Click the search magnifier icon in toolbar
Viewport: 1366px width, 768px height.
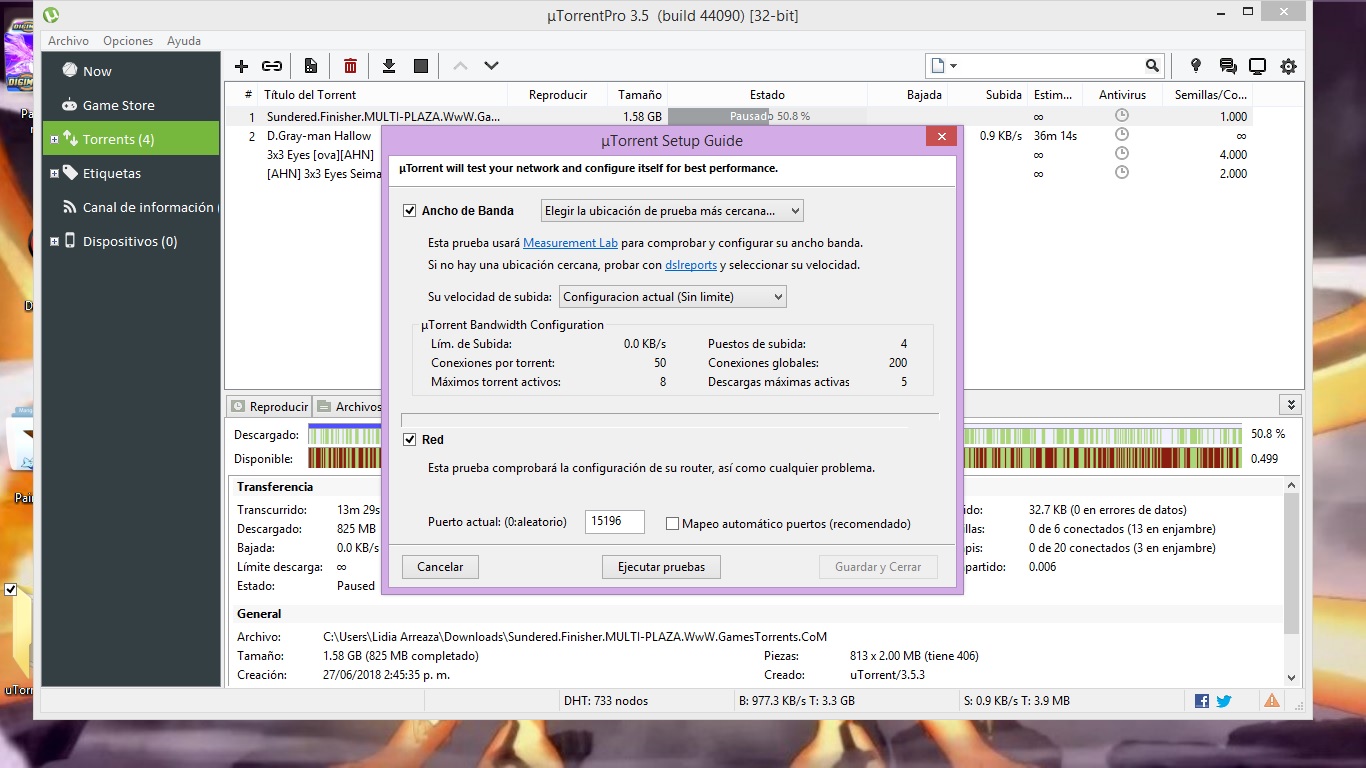1153,66
